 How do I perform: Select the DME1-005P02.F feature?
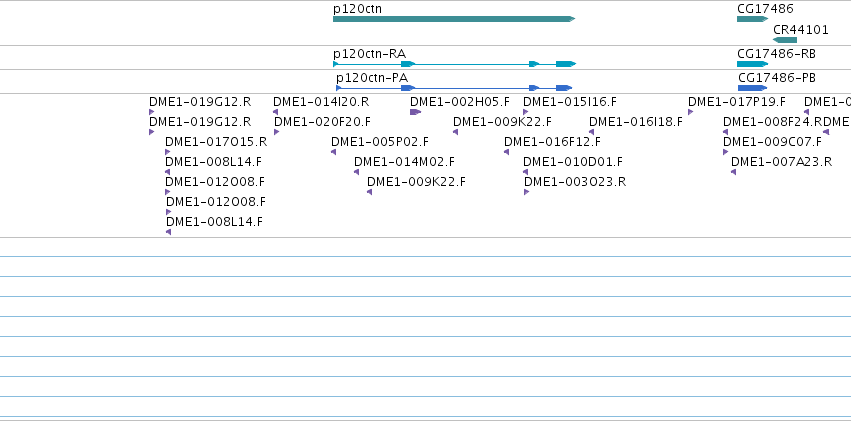coord(333,152)
